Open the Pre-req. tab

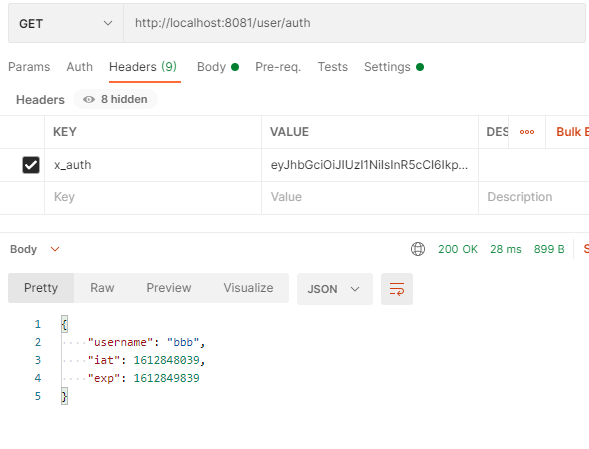(278, 67)
